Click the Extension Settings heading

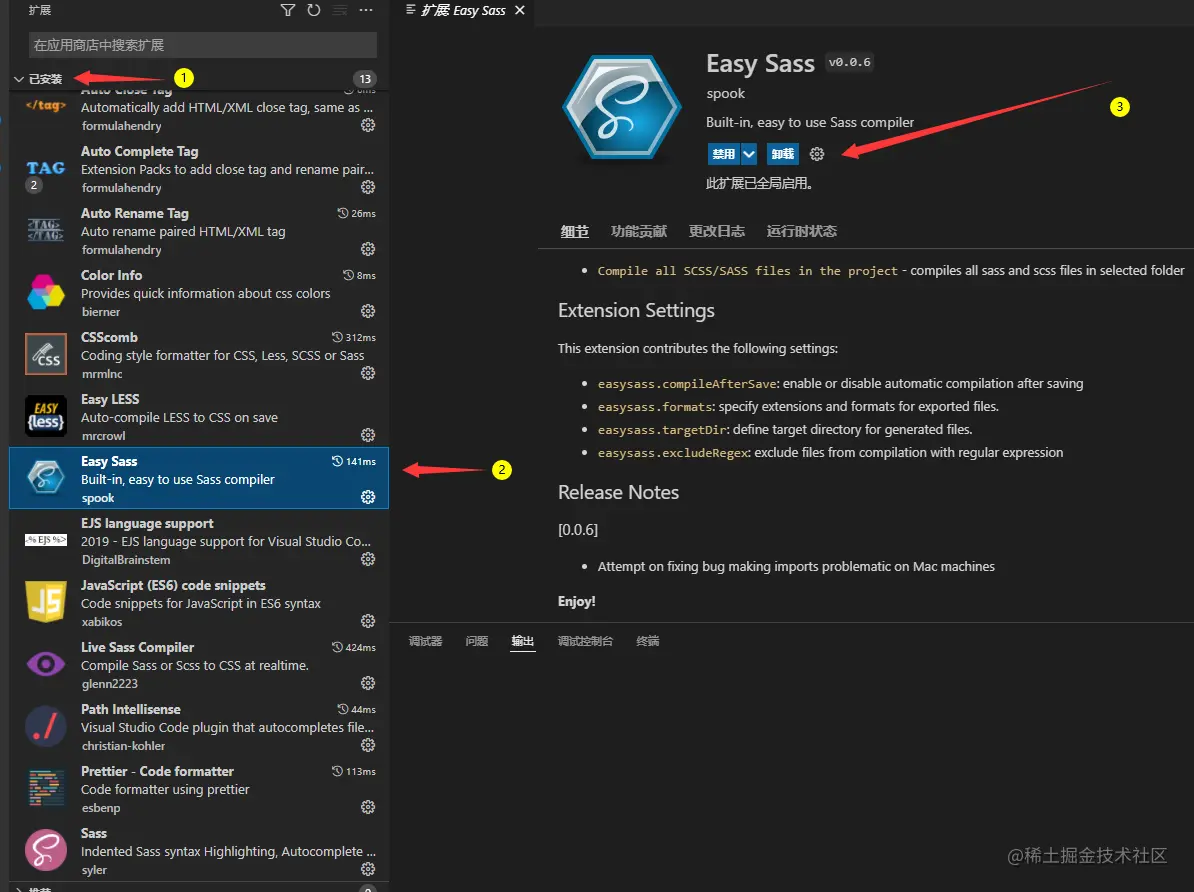(x=636, y=310)
